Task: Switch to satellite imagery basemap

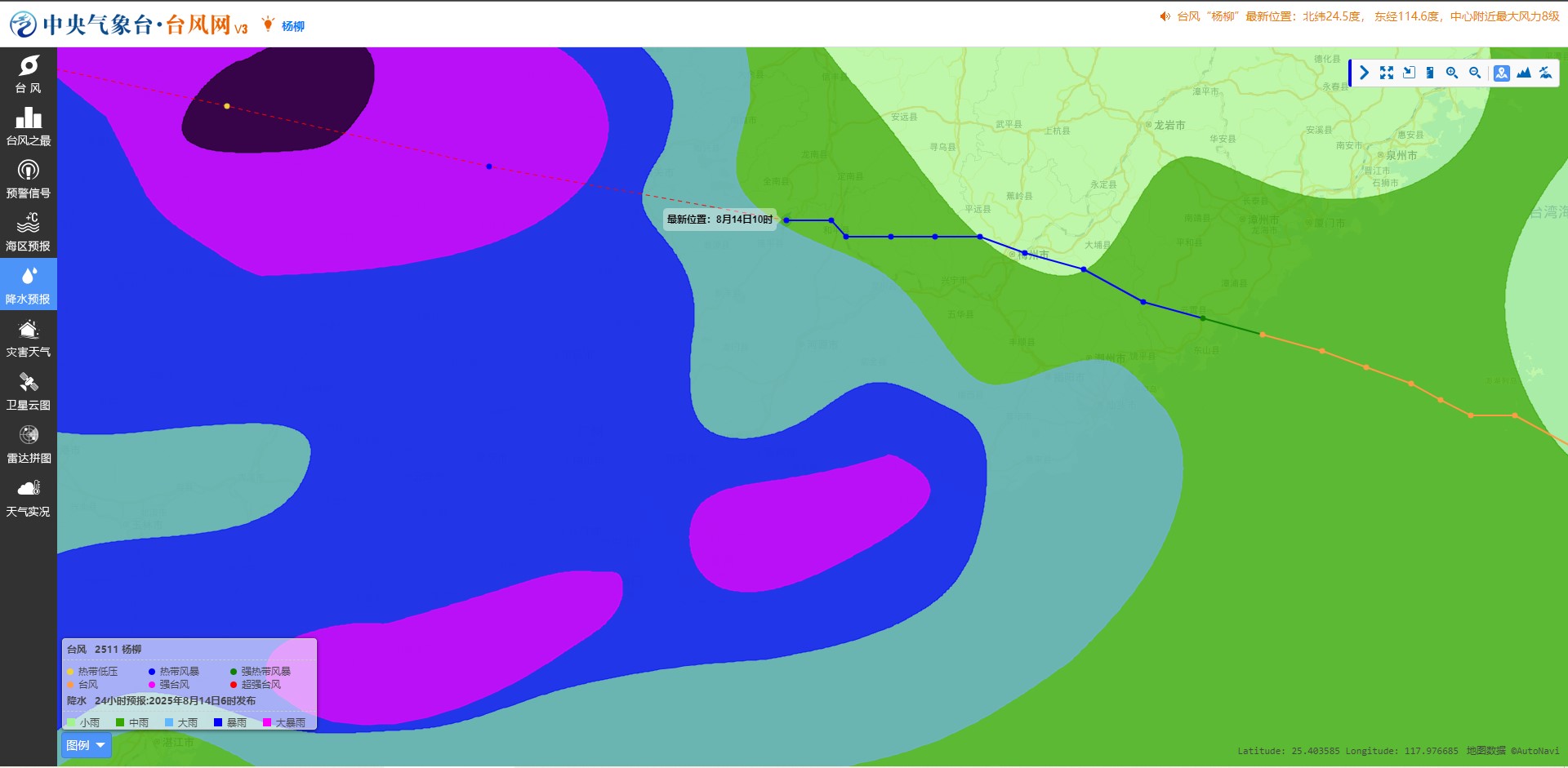Action: pyautogui.click(x=1546, y=73)
